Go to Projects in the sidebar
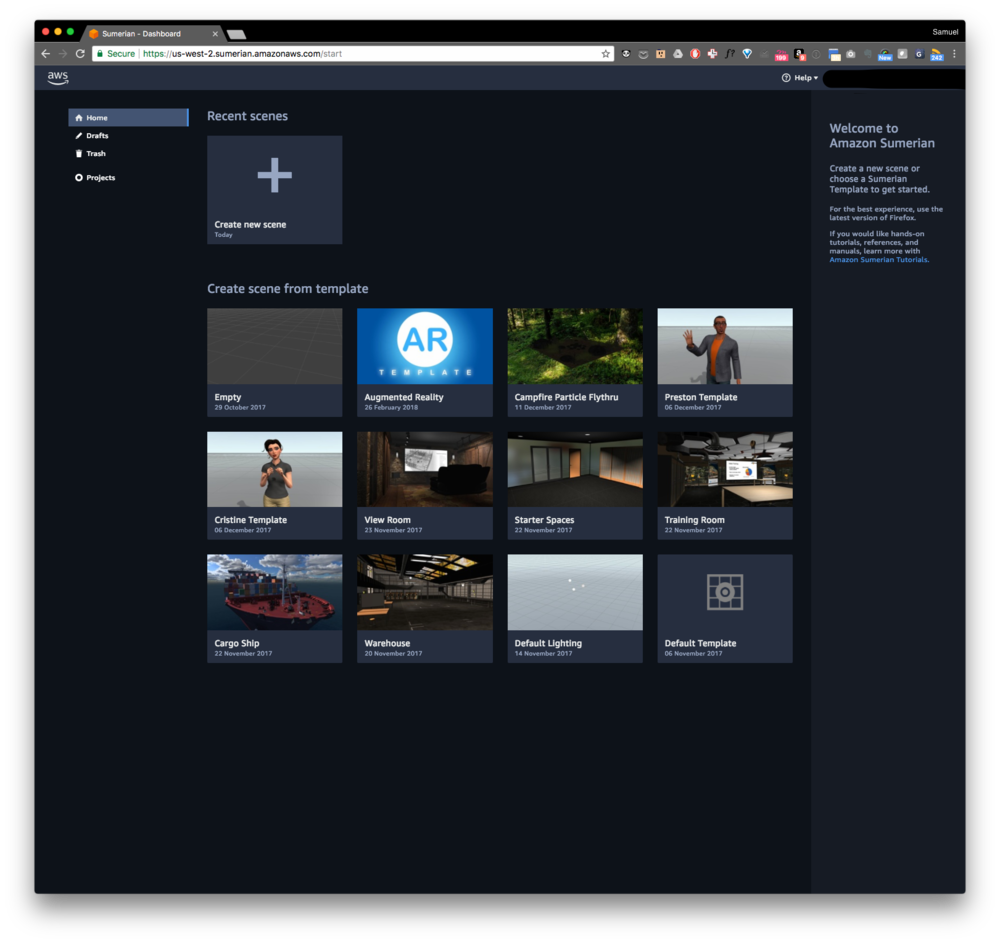Screen dimensions: 1000x943 (100, 178)
